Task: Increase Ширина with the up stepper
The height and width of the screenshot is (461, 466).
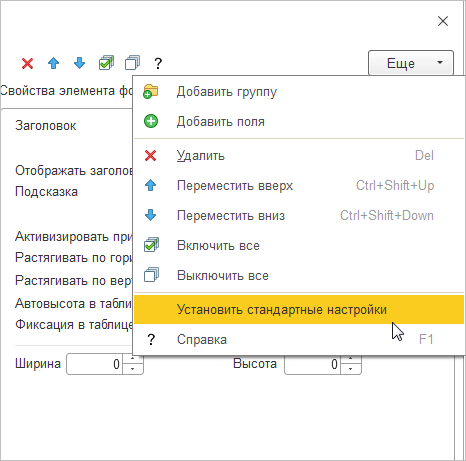Action: click(x=133, y=359)
